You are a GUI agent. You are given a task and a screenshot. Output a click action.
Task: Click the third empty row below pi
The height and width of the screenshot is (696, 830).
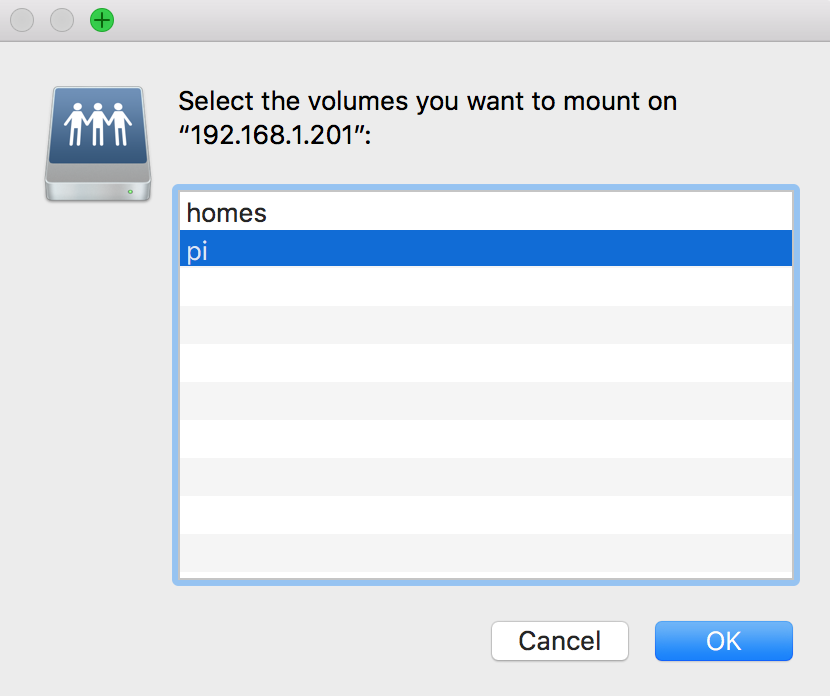(x=485, y=363)
